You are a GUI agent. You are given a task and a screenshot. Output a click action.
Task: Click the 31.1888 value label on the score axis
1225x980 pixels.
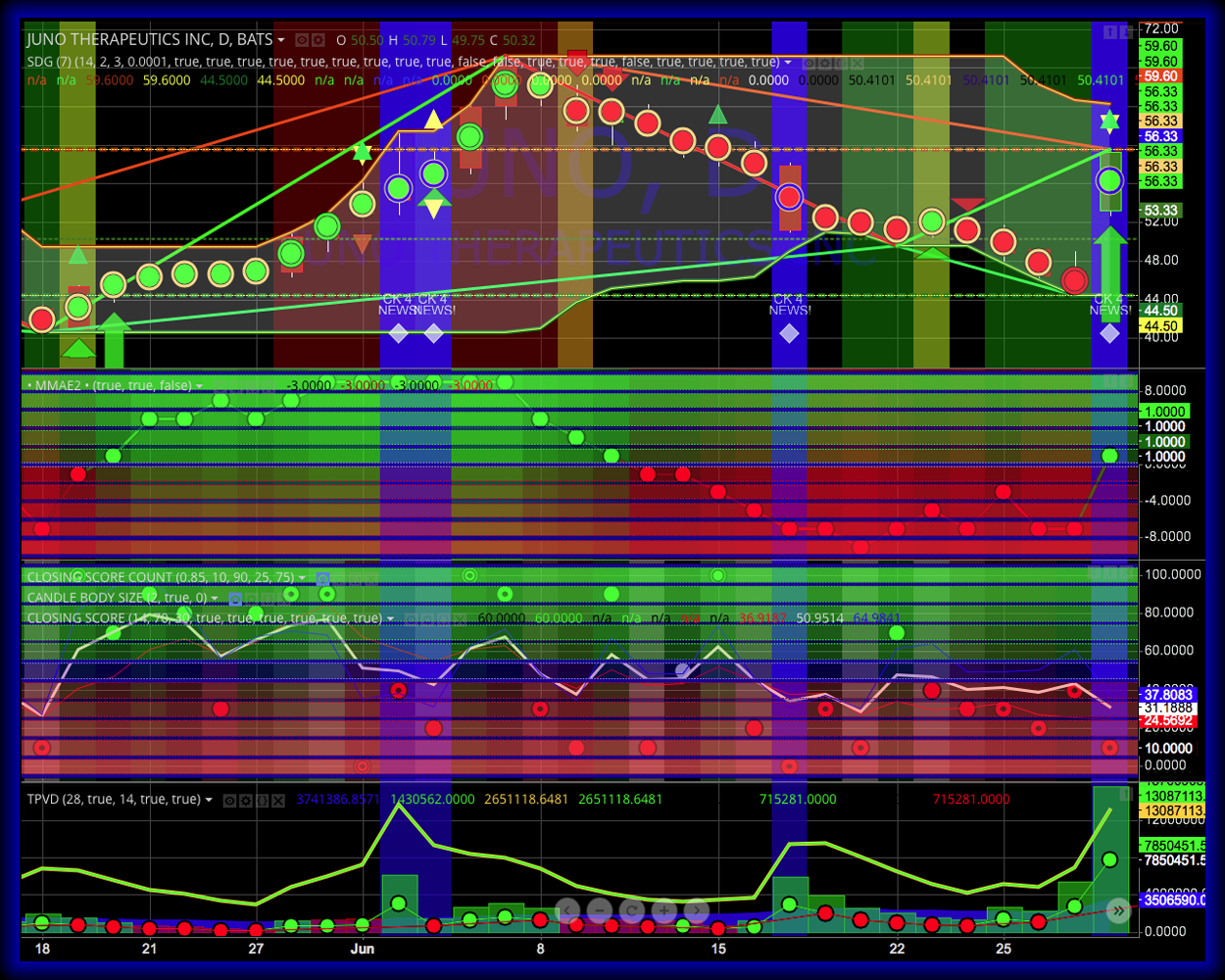pos(1167,708)
